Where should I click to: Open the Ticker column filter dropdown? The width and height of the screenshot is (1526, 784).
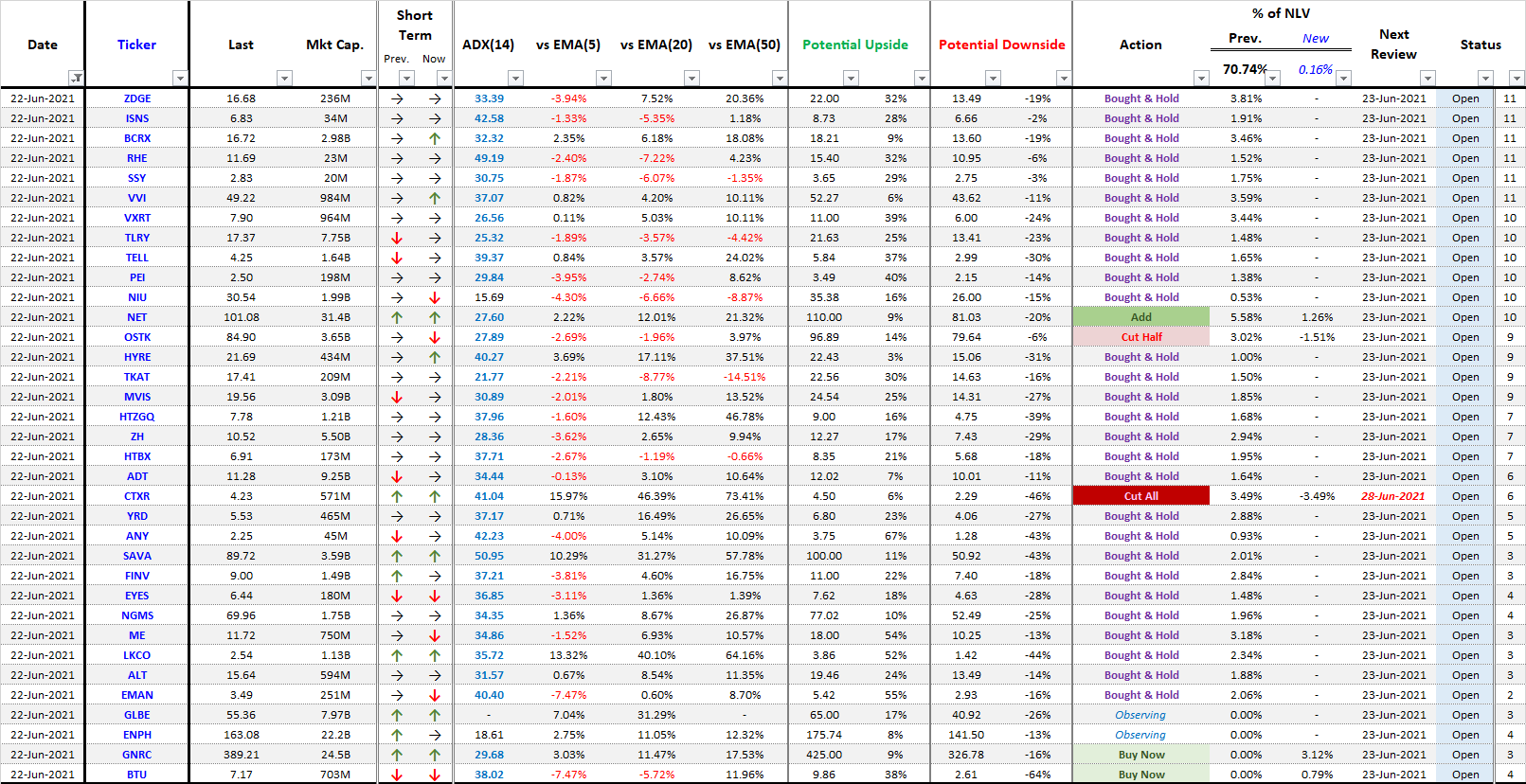pyautogui.click(x=180, y=78)
